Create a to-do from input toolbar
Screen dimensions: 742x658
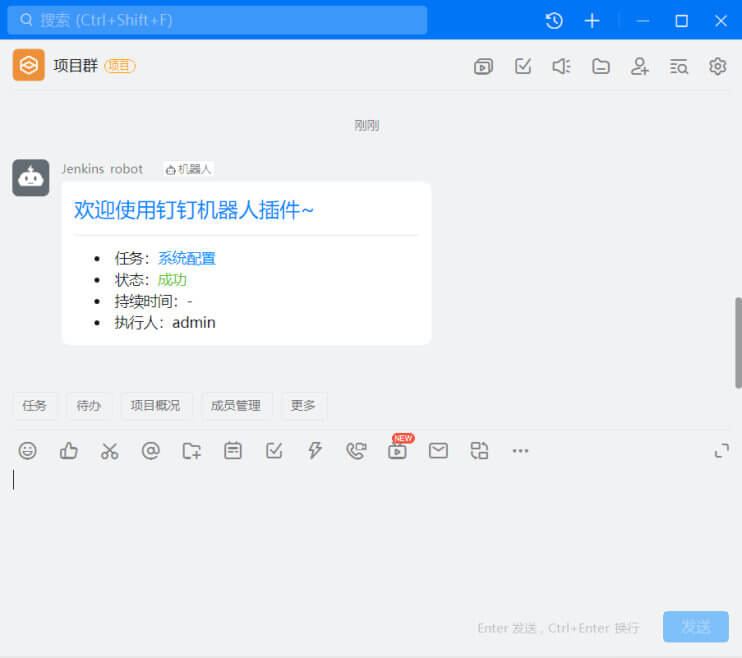[274, 451]
